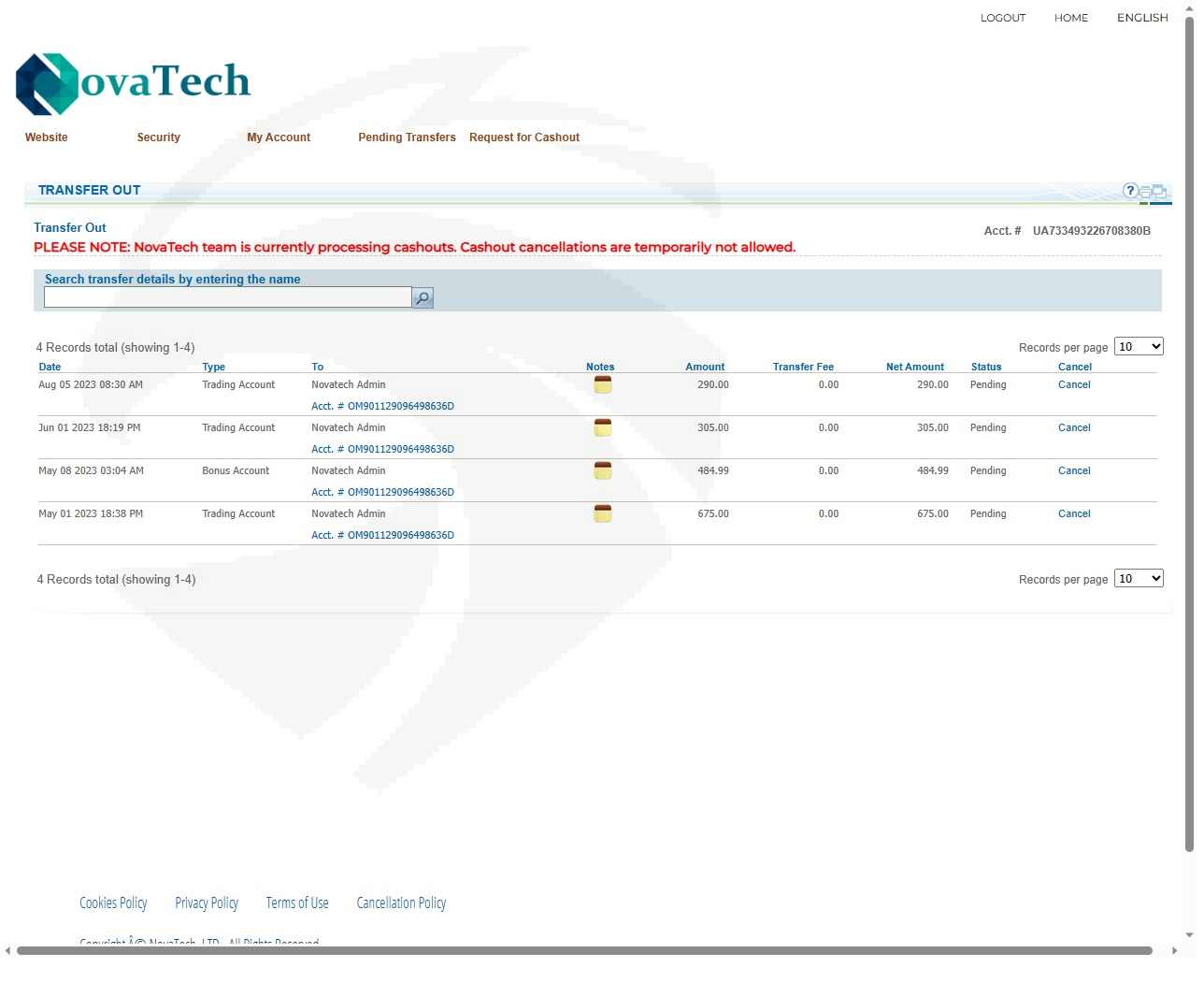Click the scrollbar left arrow at bottom
Viewport: 1204px width, 982px height.
click(7, 950)
